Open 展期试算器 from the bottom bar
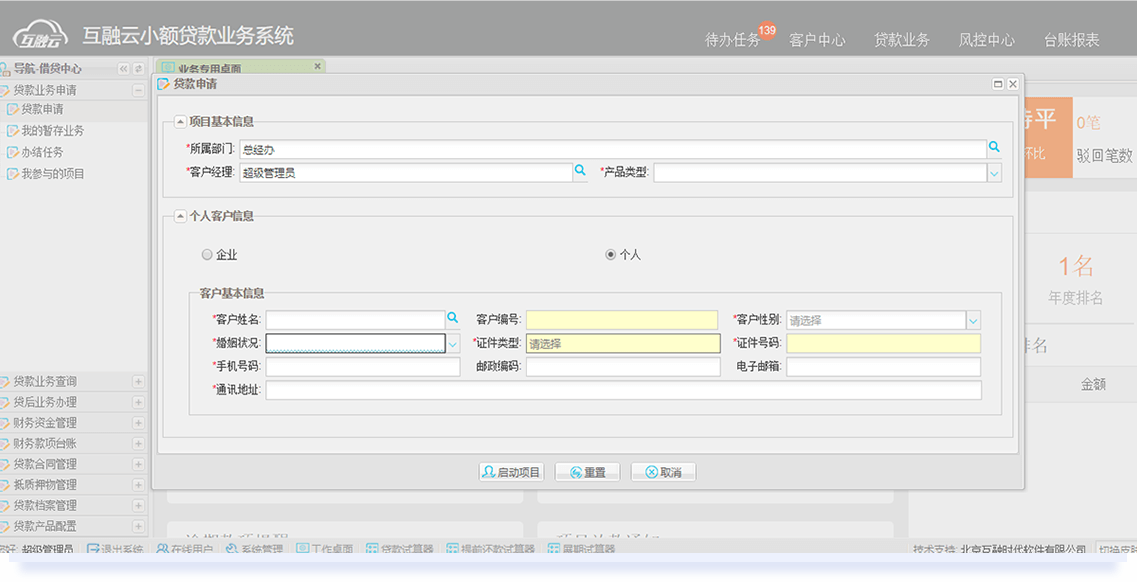The image size is (1137, 582). 582,549
